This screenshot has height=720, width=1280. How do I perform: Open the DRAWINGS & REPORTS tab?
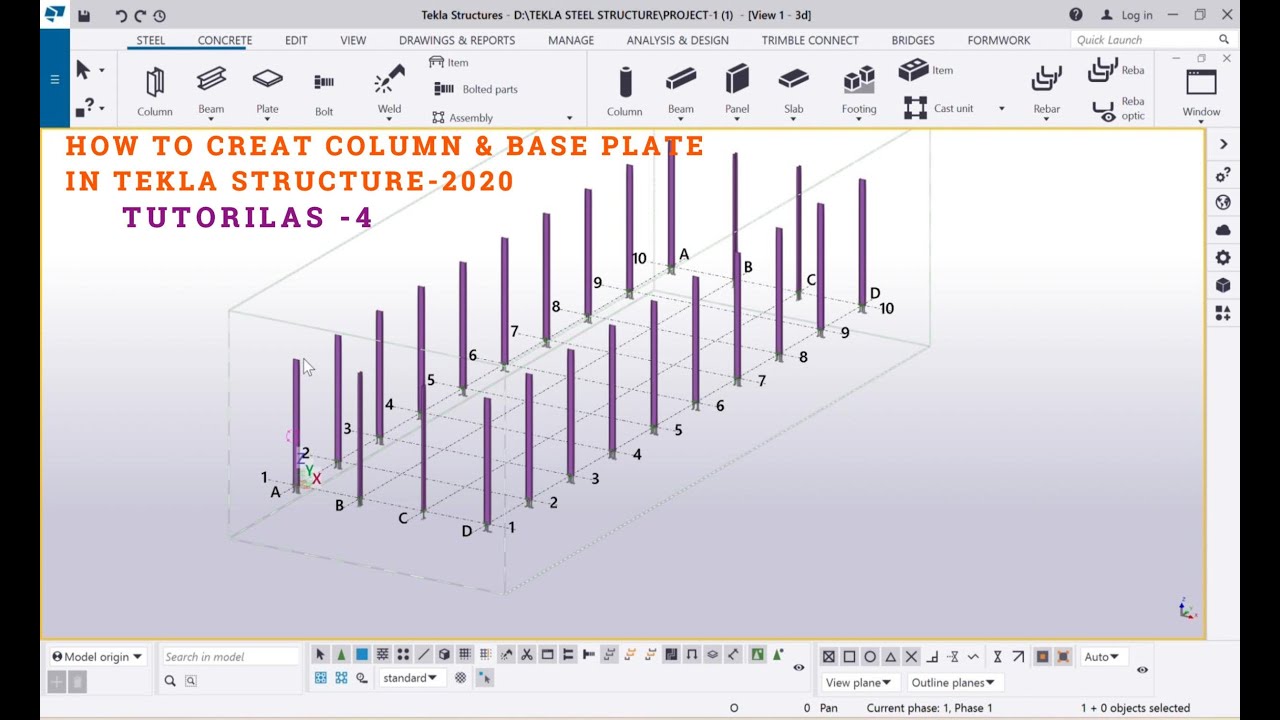(457, 40)
